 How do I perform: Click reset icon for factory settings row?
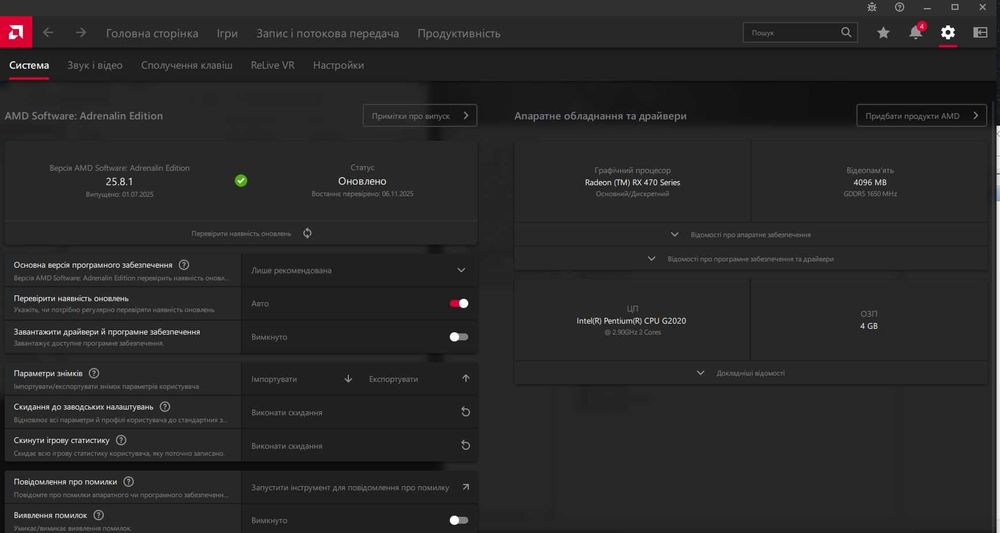466,413
